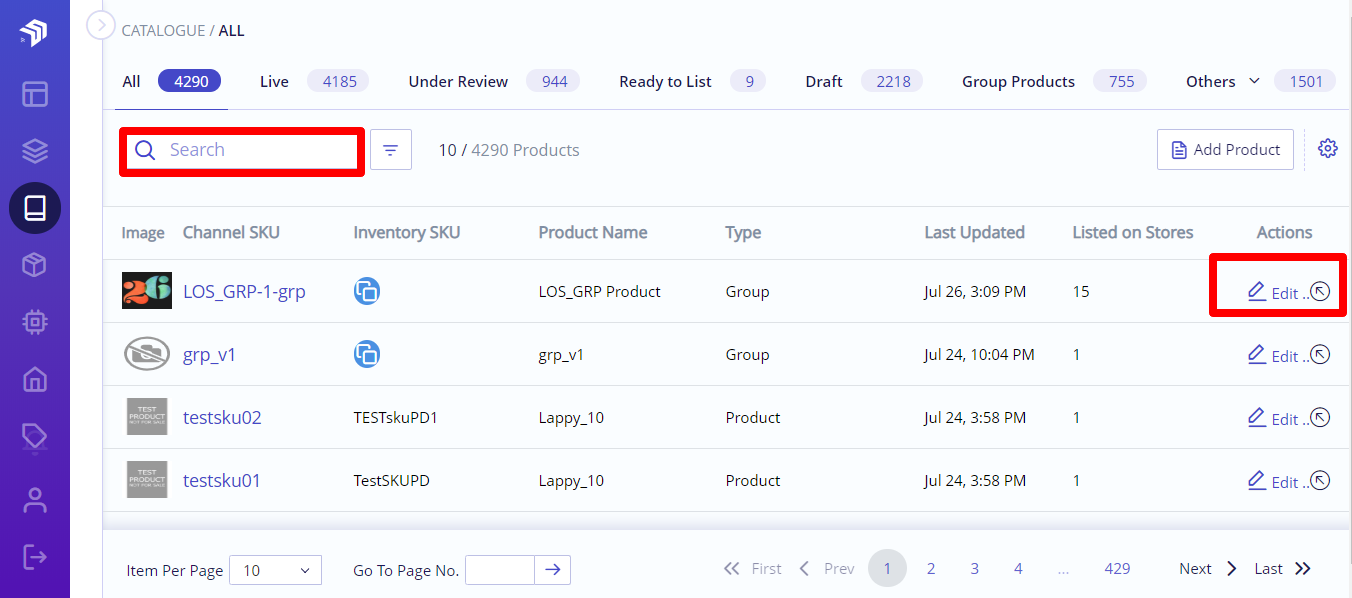Select the All tab
The height and width of the screenshot is (598, 1352).
click(x=171, y=81)
